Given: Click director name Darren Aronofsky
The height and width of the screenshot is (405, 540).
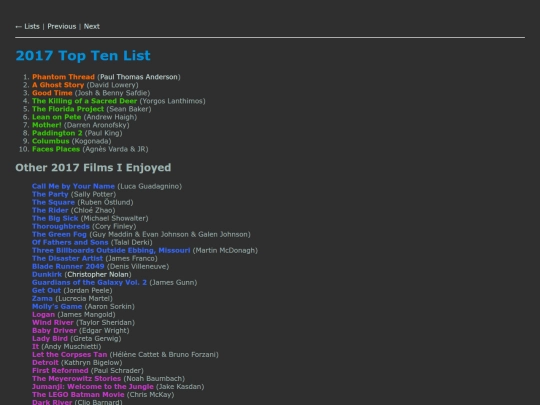Looking at the screenshot, I should click(97, 125).
